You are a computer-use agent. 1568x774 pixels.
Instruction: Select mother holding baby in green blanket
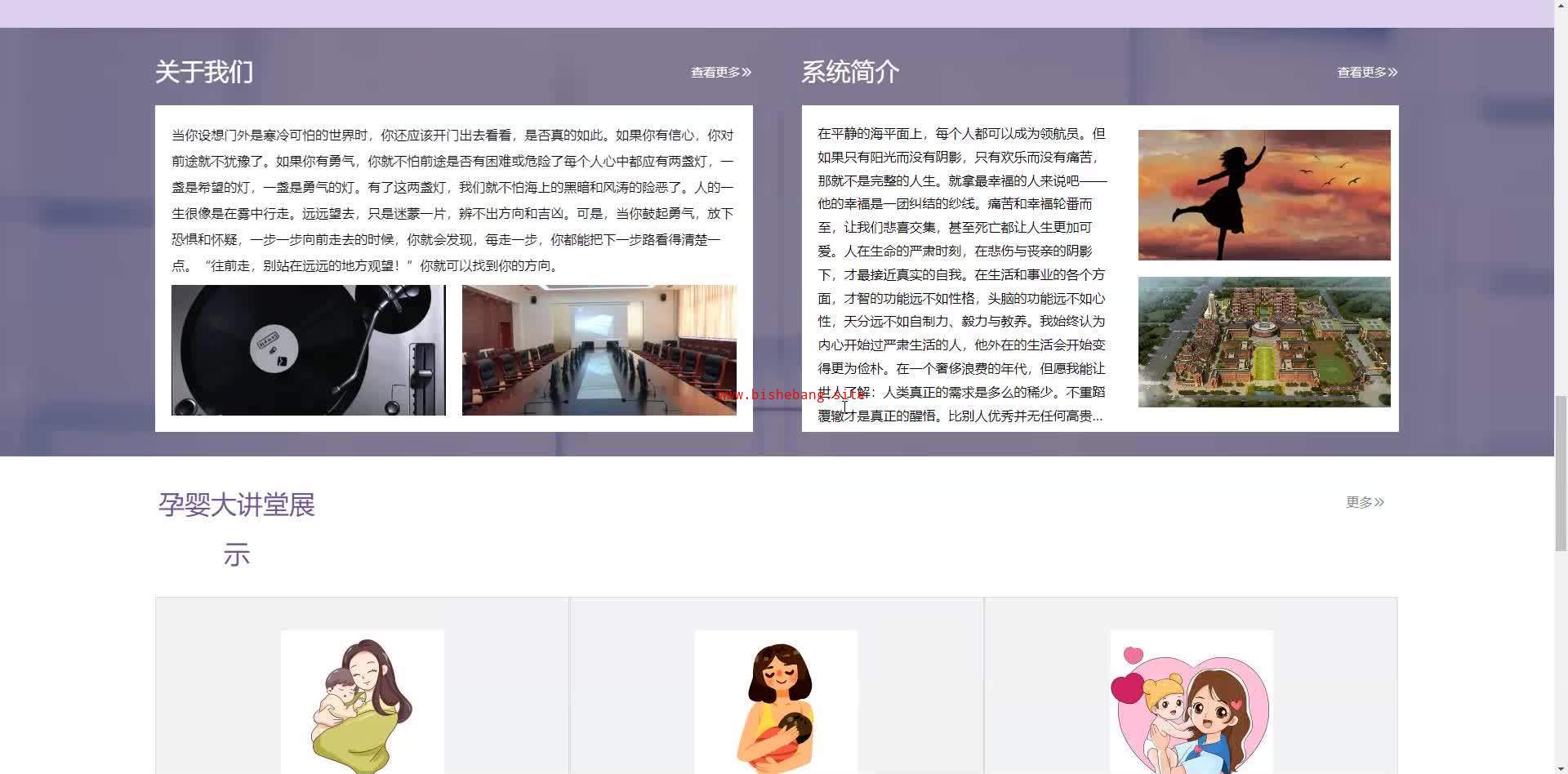click(x=362, y=702)
